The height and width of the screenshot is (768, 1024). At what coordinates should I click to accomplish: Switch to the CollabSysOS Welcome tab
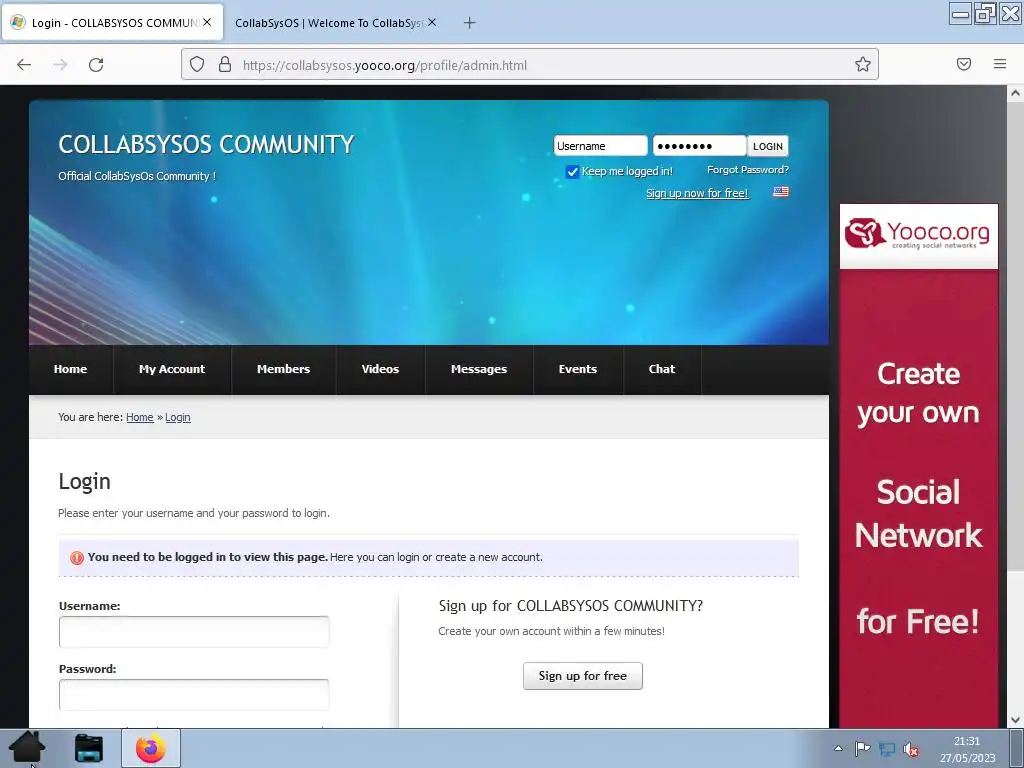333,23
